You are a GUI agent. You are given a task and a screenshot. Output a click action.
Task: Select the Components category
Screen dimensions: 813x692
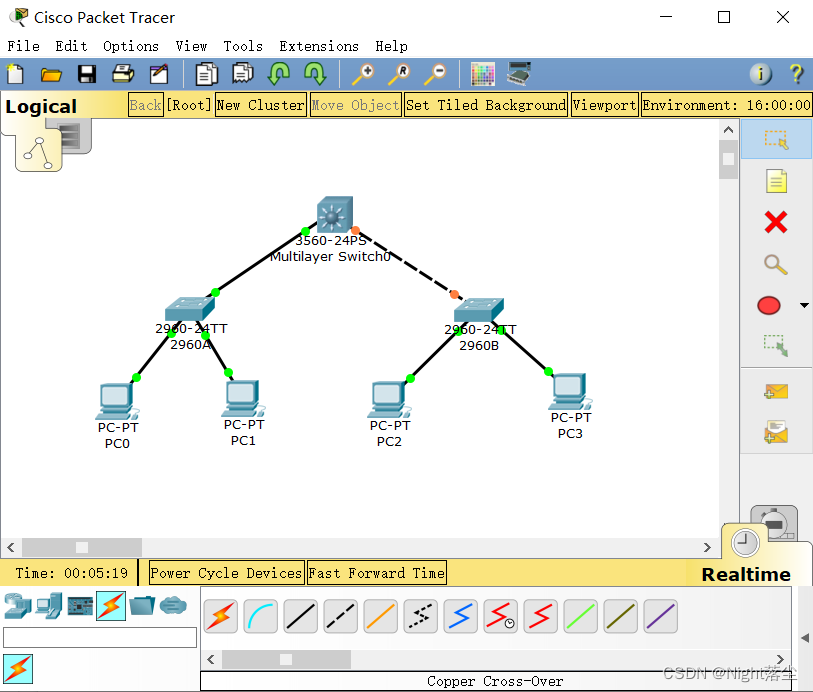point(80,606)
